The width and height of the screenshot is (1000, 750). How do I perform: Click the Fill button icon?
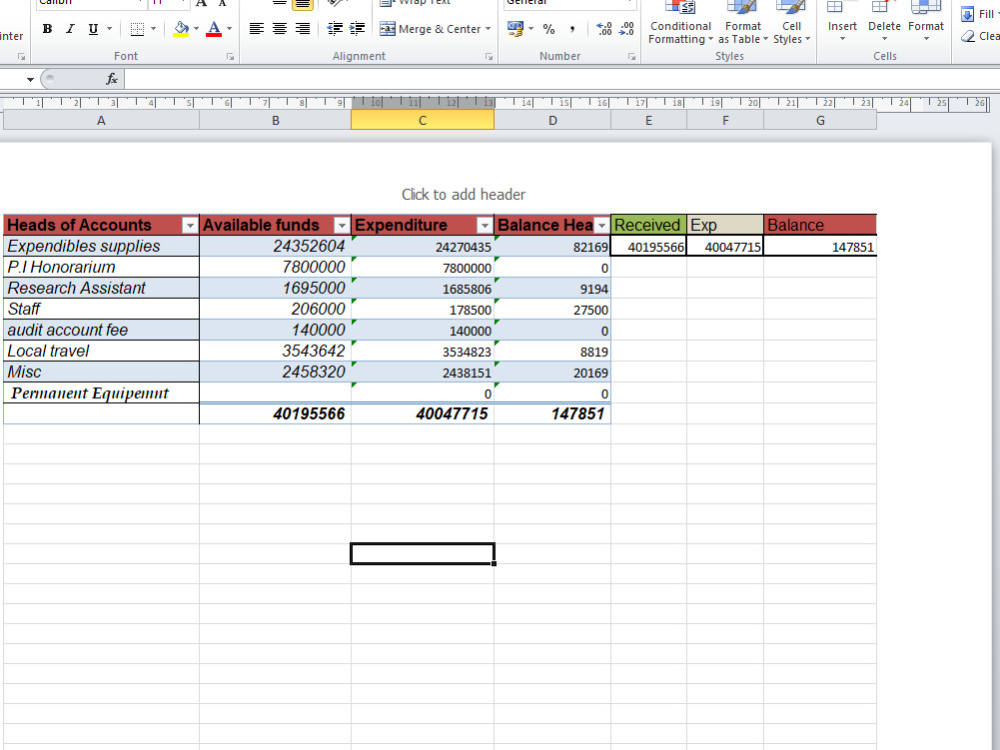[x=967, y=14]
